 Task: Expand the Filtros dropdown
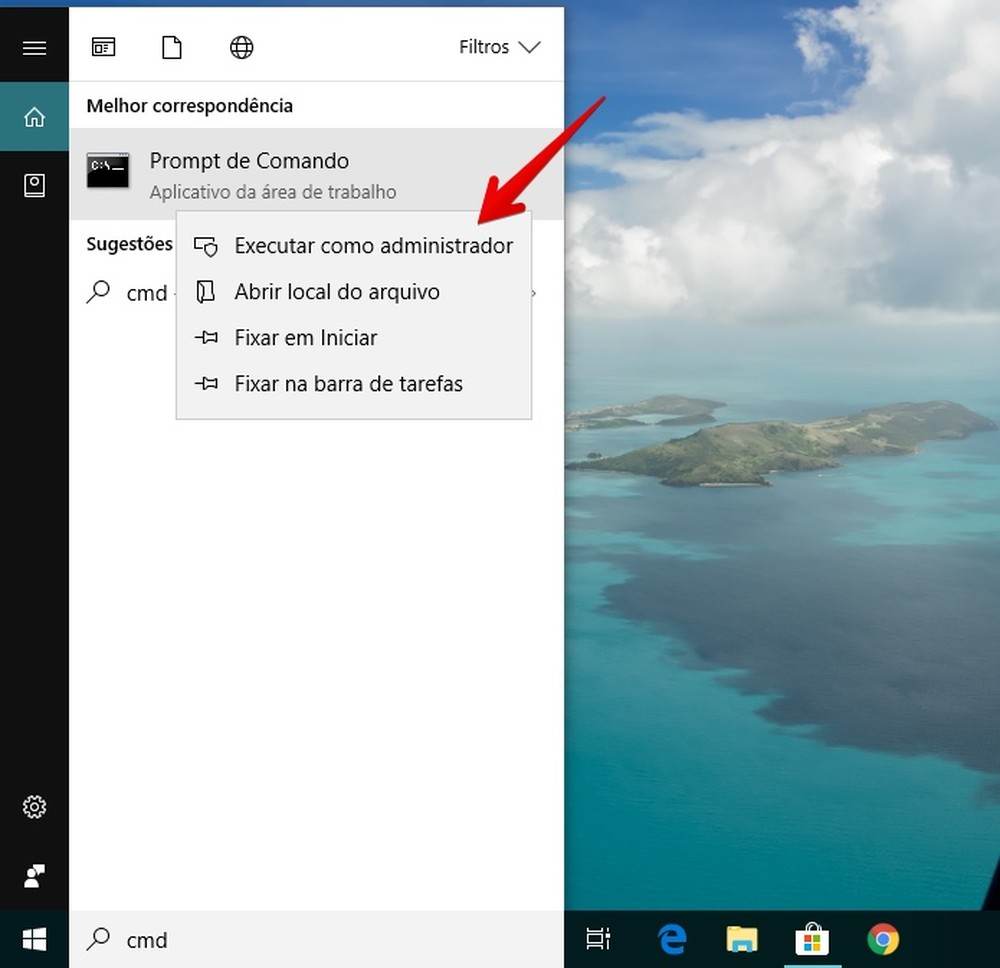(x=499, y=47)
